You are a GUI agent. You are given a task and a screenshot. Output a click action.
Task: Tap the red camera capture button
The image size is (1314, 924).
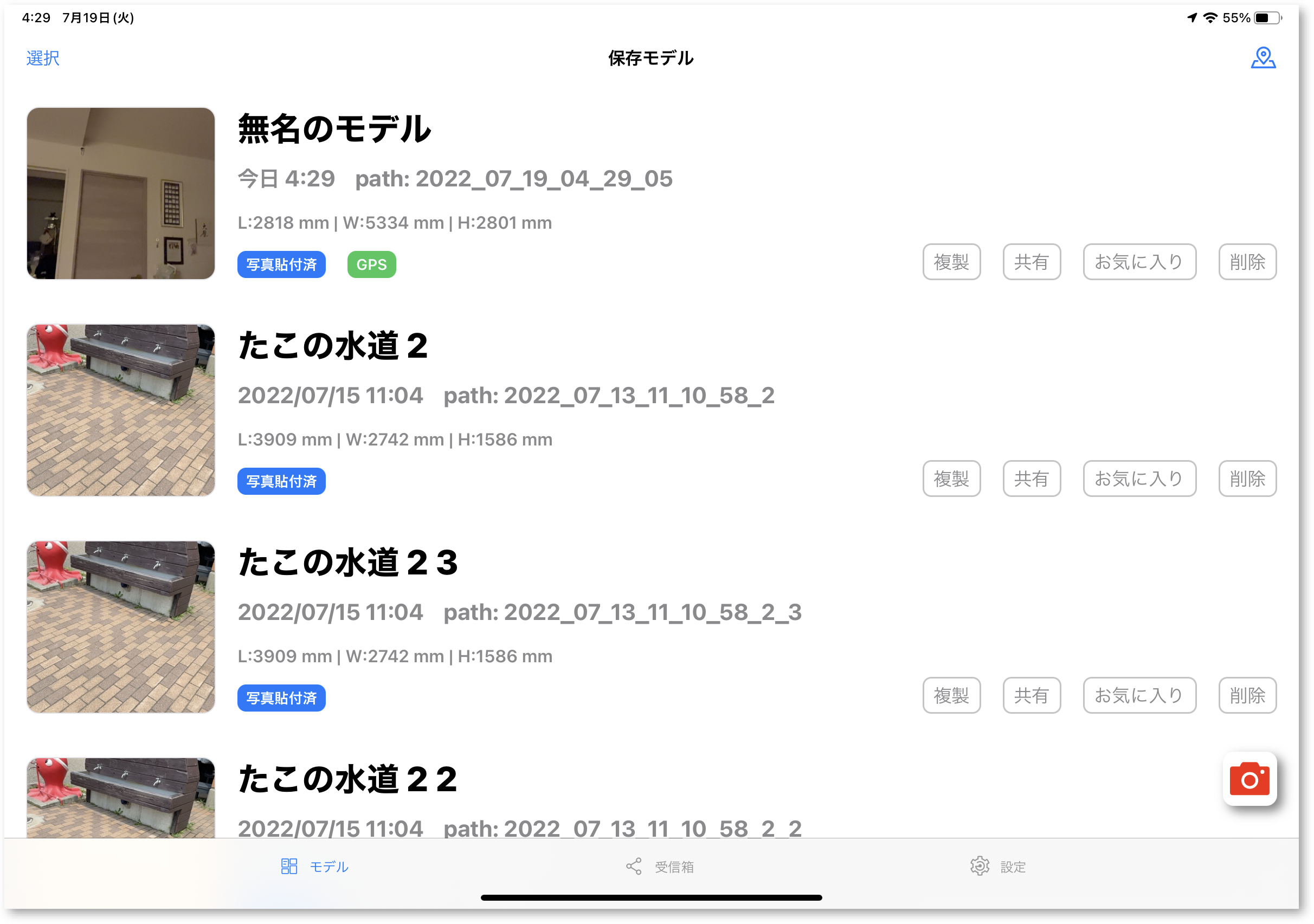(x=1249, y=778)
